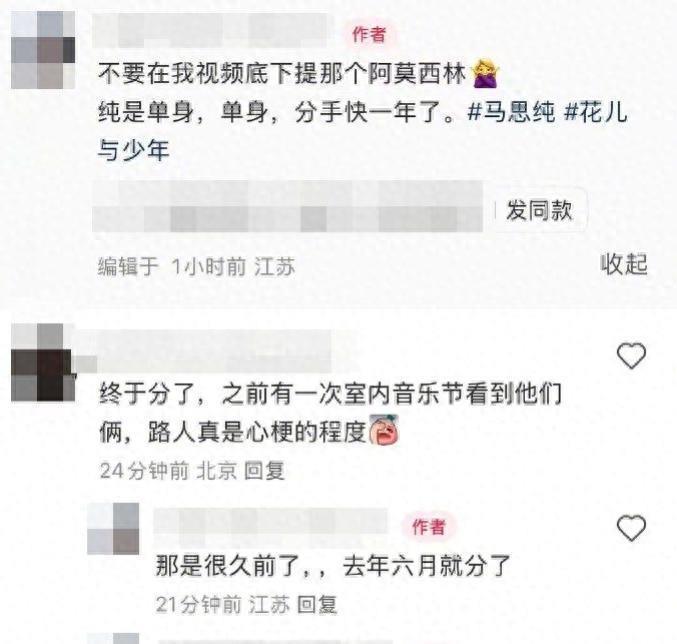Open avatar beside the author's reply
Screen dimensions: 677x644
113,529
